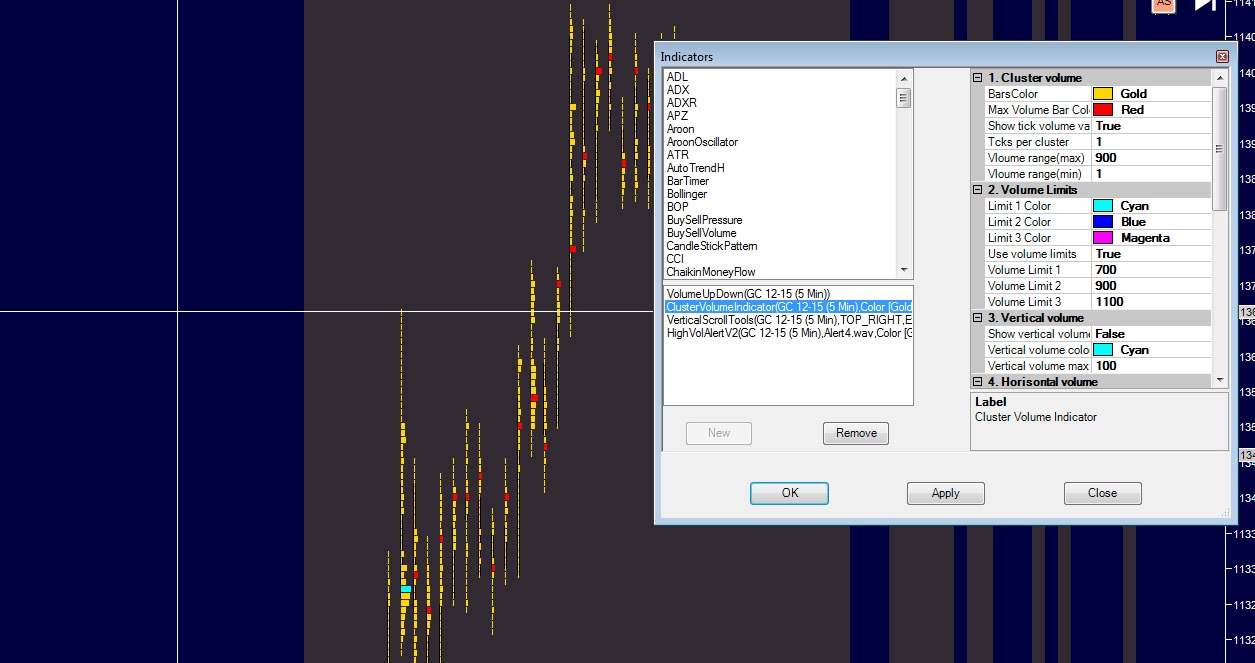Click the Gold BarsColor swatch
Image resolution: width=1255 pixels, height=663 pixels.
[x=1103, y=94]
